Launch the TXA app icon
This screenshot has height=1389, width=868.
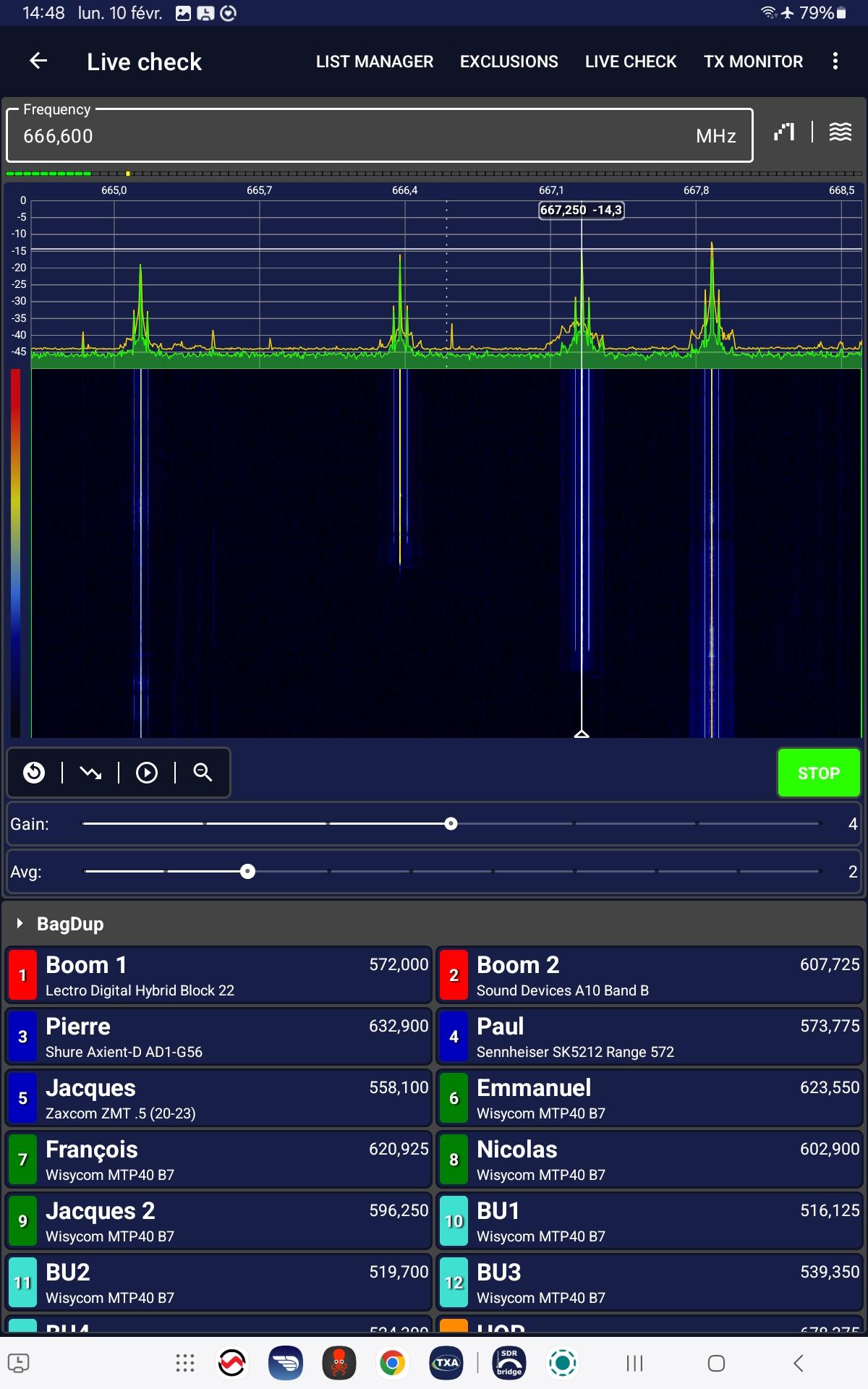[x=446, y=1363]
